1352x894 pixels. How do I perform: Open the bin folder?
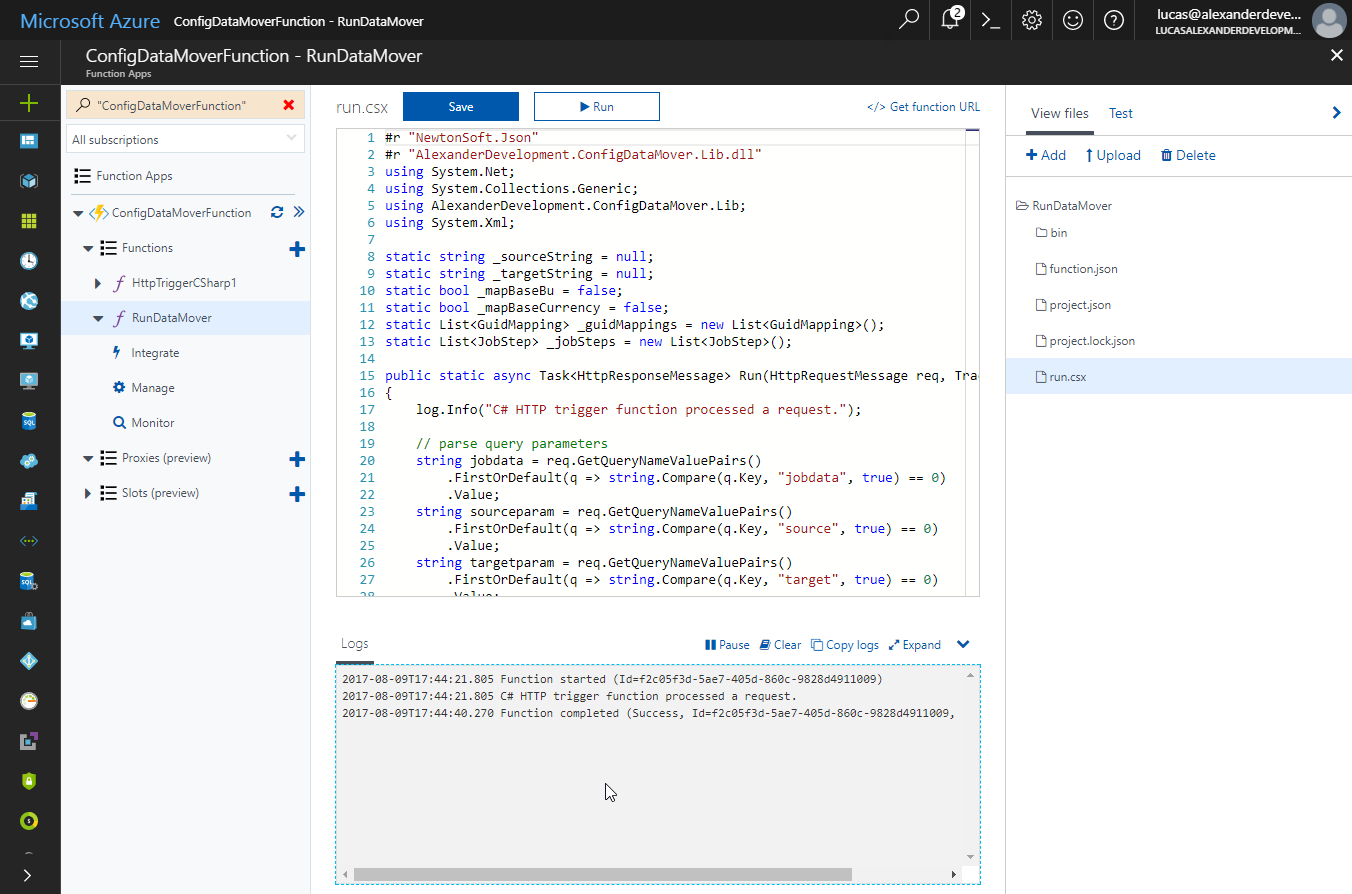tap(1051, 233)
